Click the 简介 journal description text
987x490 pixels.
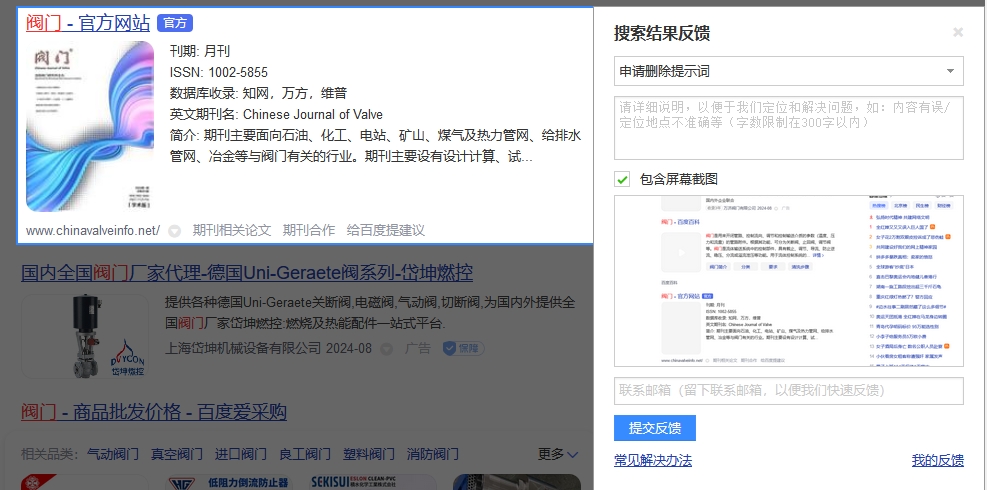click(x=375, y=146)
